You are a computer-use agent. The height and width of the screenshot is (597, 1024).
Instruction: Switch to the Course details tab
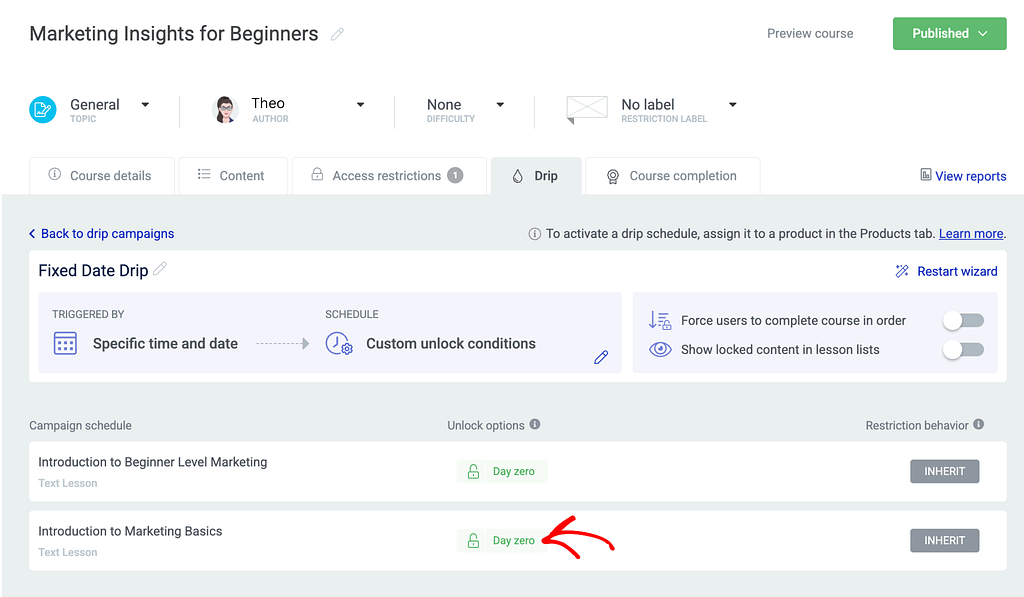point(101,176)
